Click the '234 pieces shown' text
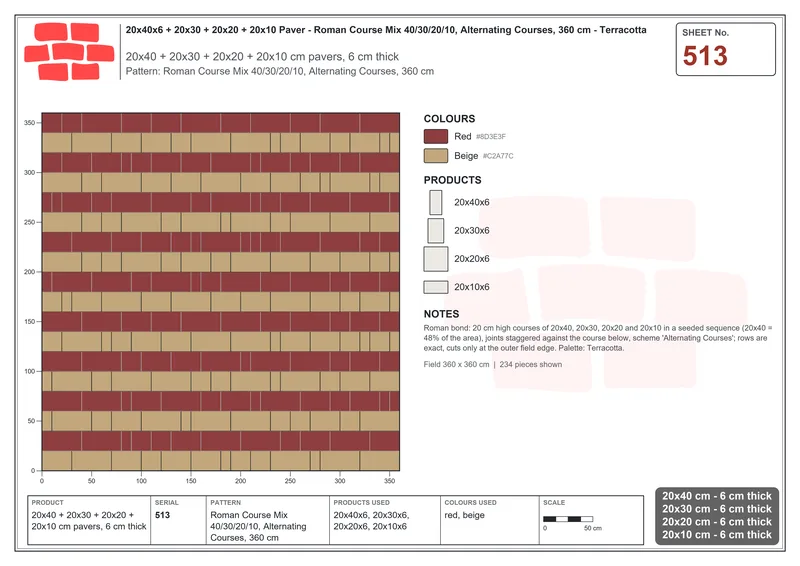Image resolution: width=800 pixels, height=566 pixels. pyautogui.click(x=531, y=364)
